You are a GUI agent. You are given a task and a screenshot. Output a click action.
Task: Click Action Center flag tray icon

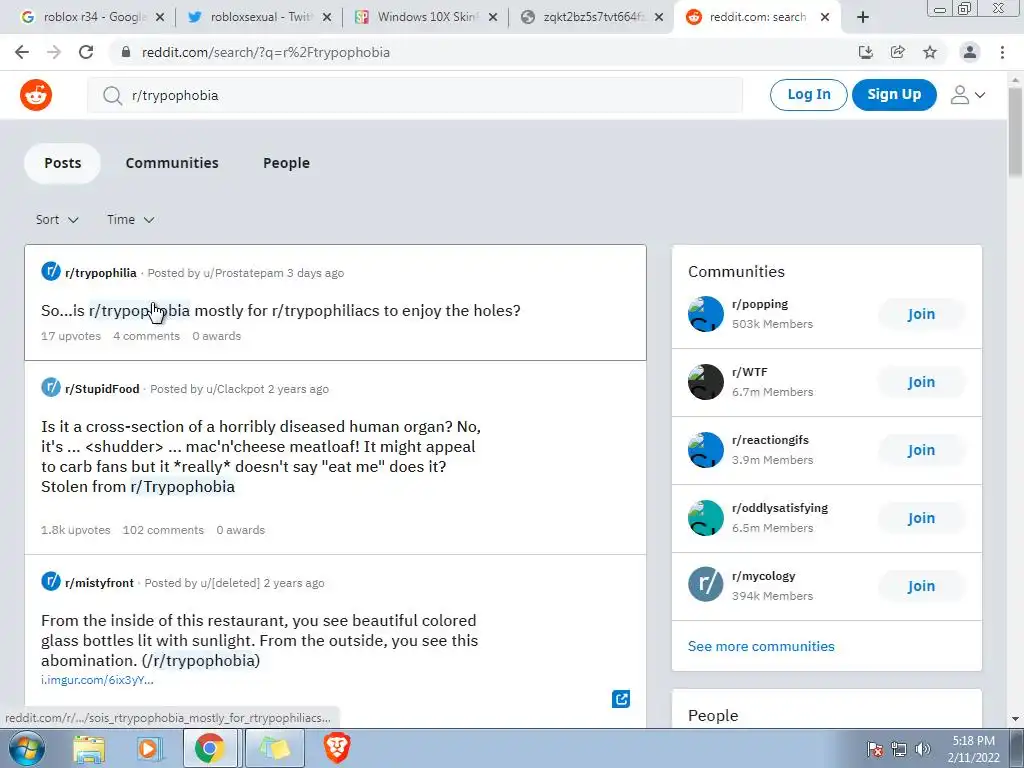click(x=875, y=749)
